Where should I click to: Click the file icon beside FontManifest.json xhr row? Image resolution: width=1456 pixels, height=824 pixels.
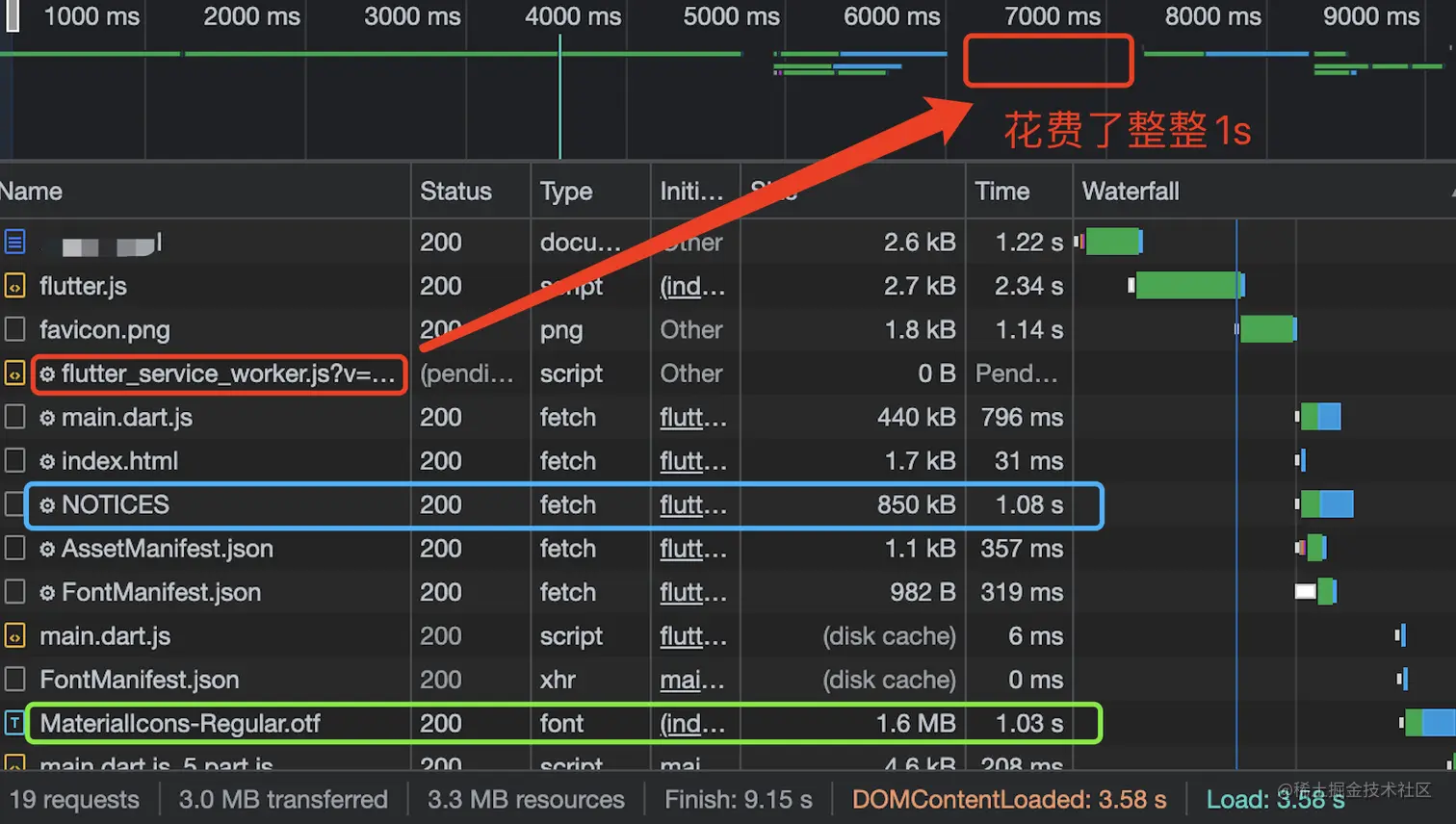pos(14,680)
